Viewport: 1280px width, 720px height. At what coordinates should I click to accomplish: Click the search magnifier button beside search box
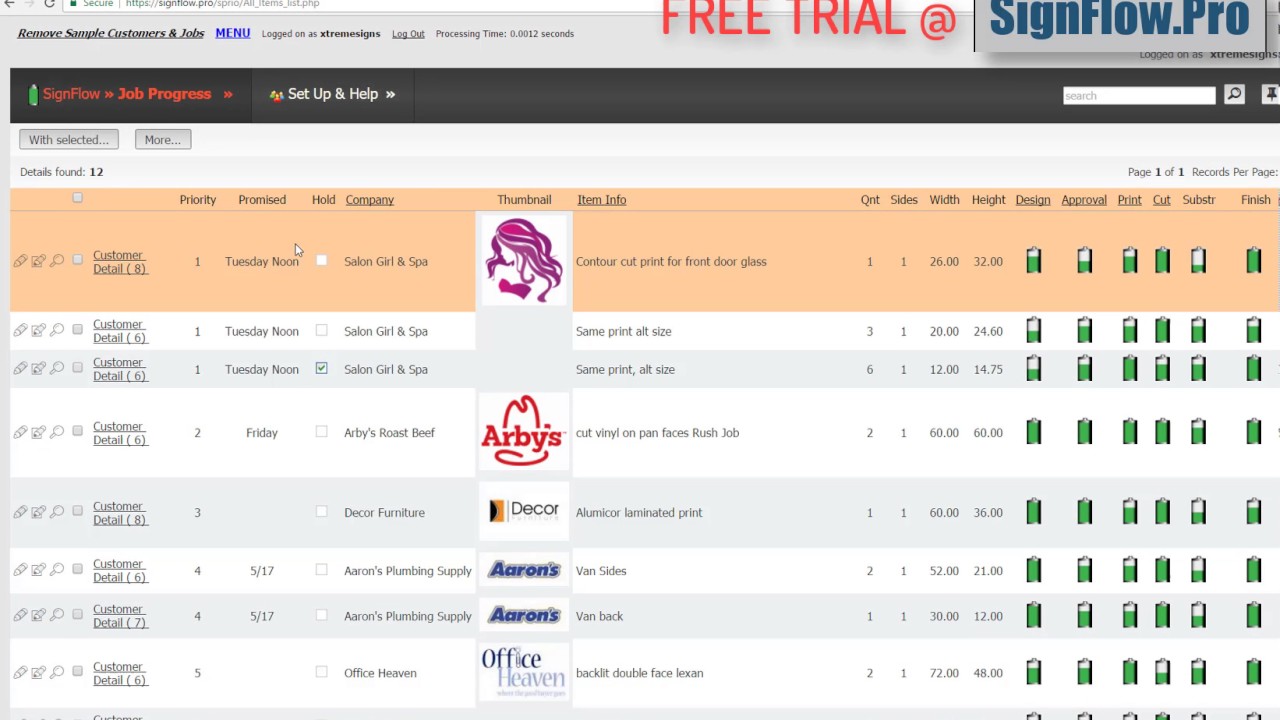pos(1234,94)
